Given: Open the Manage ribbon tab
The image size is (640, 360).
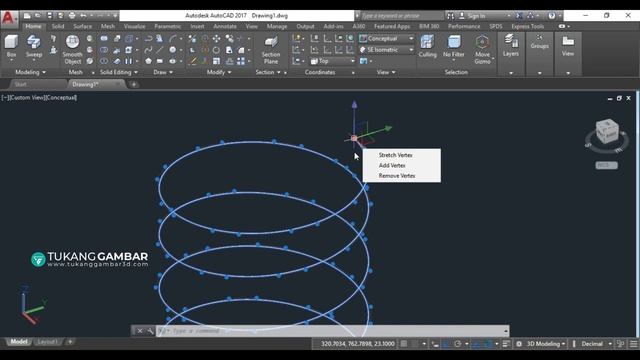Looking at the screenshot, I should 277,26.
